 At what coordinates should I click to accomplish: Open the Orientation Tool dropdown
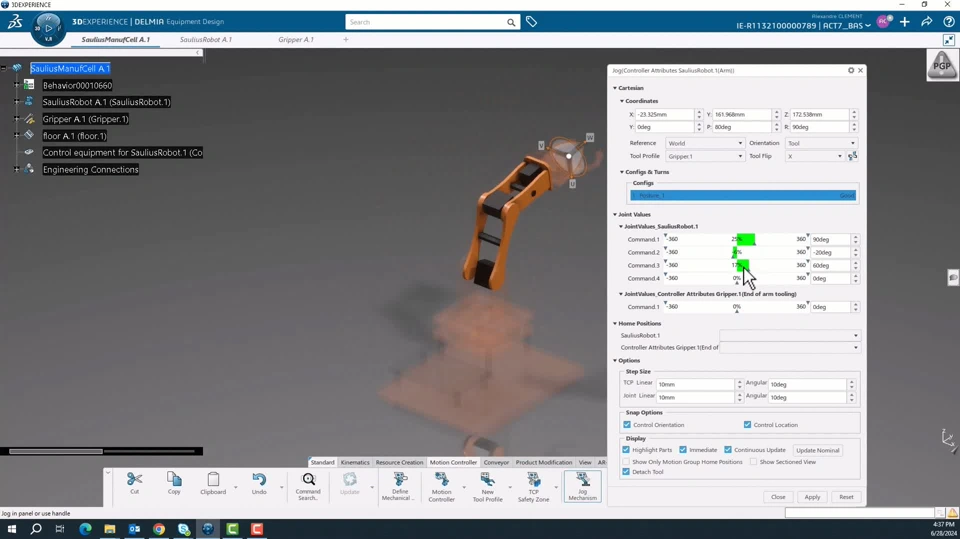pos(821,143)
